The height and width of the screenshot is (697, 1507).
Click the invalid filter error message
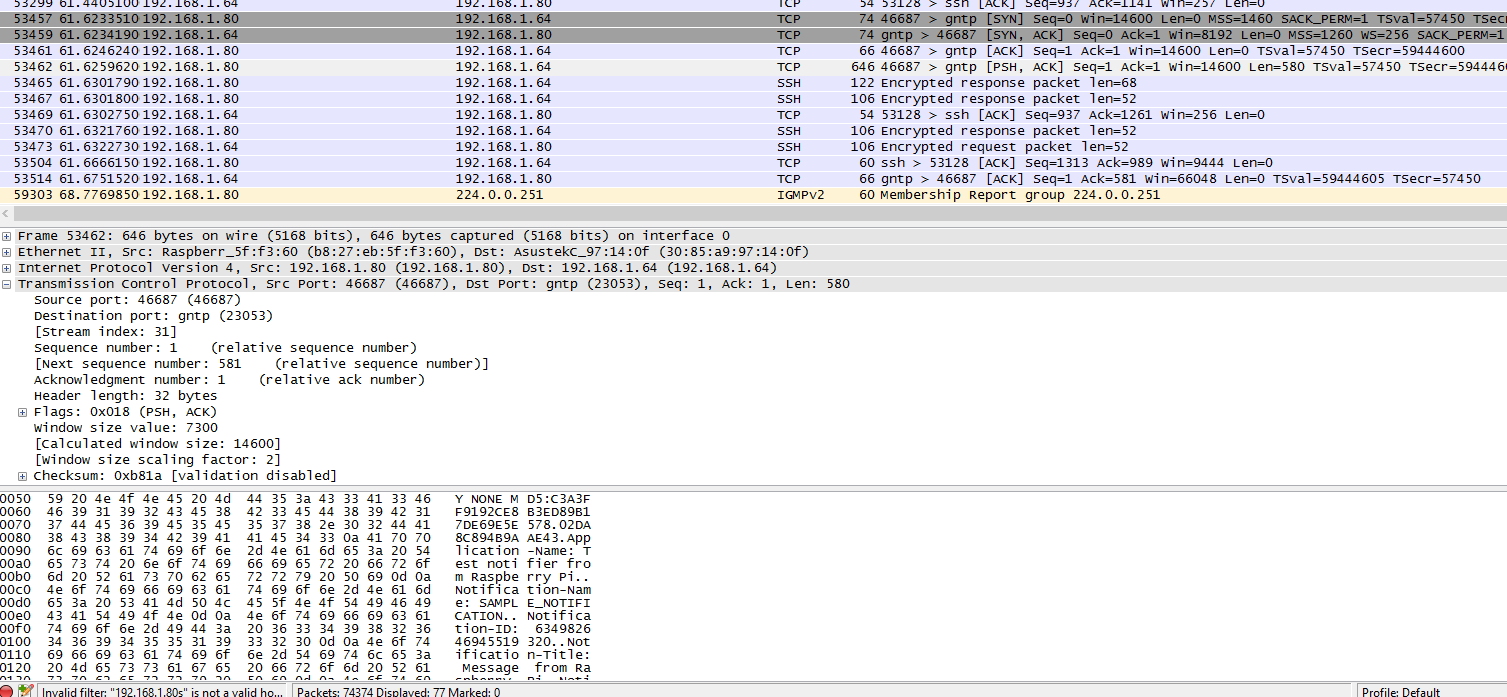[160, 690]
